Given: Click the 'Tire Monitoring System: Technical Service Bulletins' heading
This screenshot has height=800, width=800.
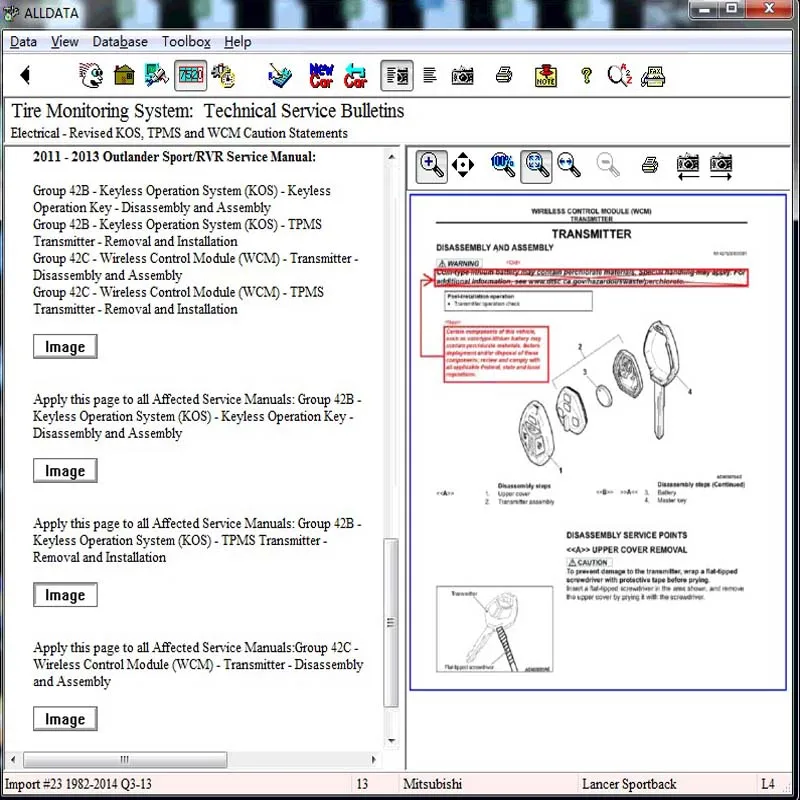Looking at the screenshot, I should (x=208, y=111).
